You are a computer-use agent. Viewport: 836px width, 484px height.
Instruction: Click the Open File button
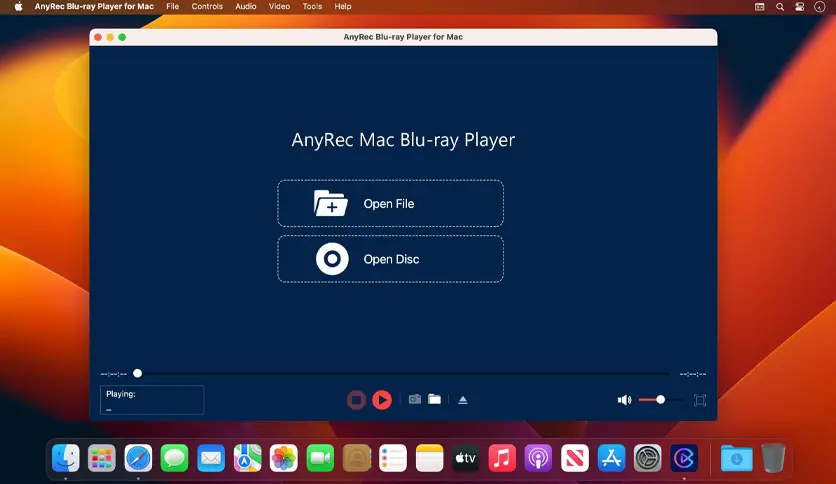[x=390, y=204]
